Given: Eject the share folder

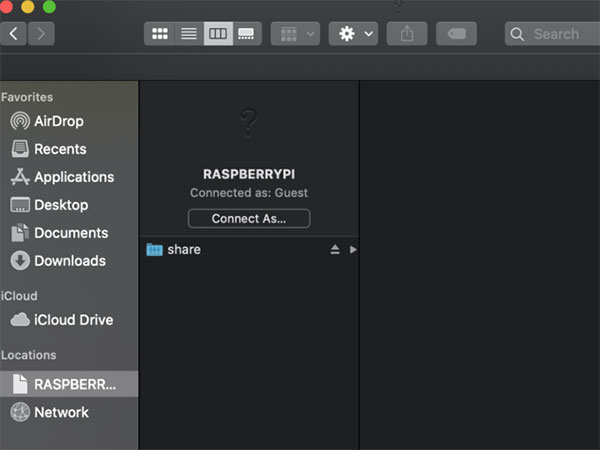Looking at the screenshot, I should click(x=335, y=250).
